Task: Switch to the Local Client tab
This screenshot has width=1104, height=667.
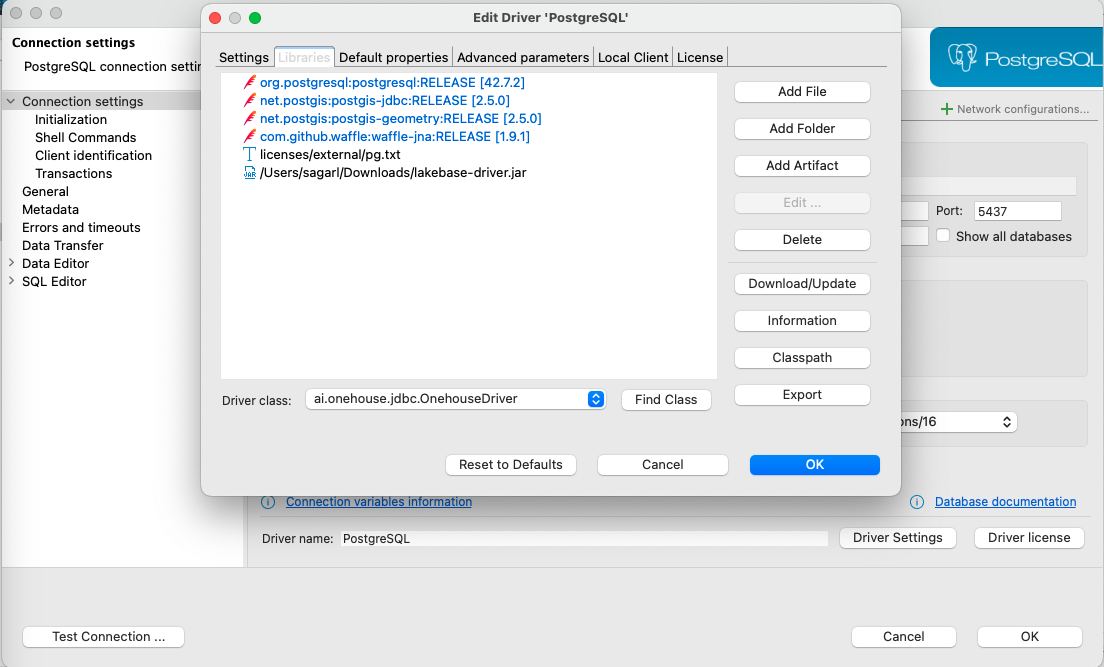Action: (633, 57)
